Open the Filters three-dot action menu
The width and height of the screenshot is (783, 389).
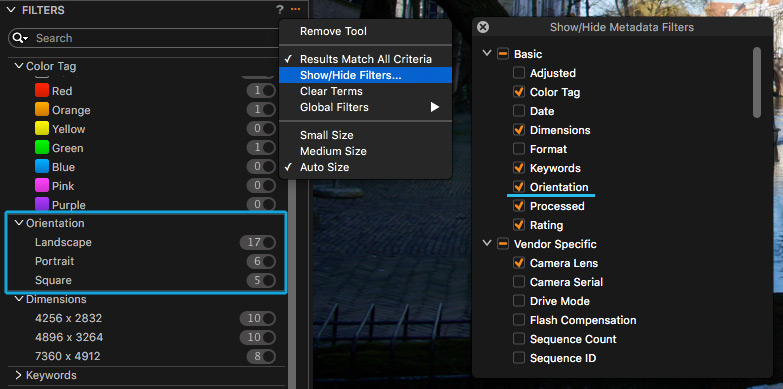296,9
